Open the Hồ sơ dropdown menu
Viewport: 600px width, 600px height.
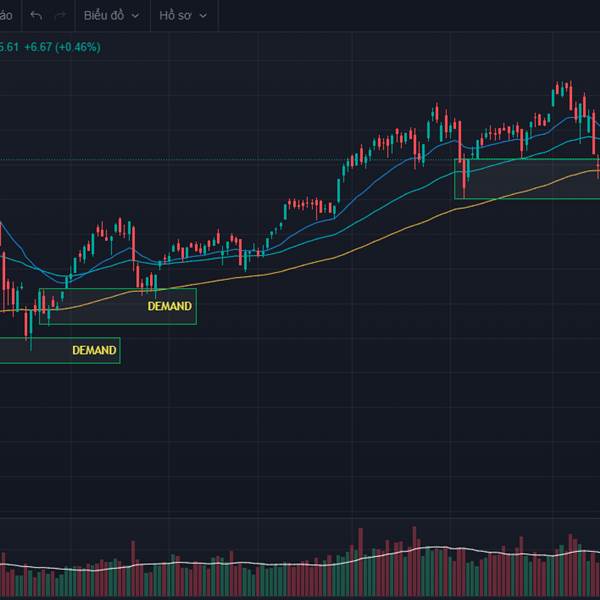click(183, 16)
